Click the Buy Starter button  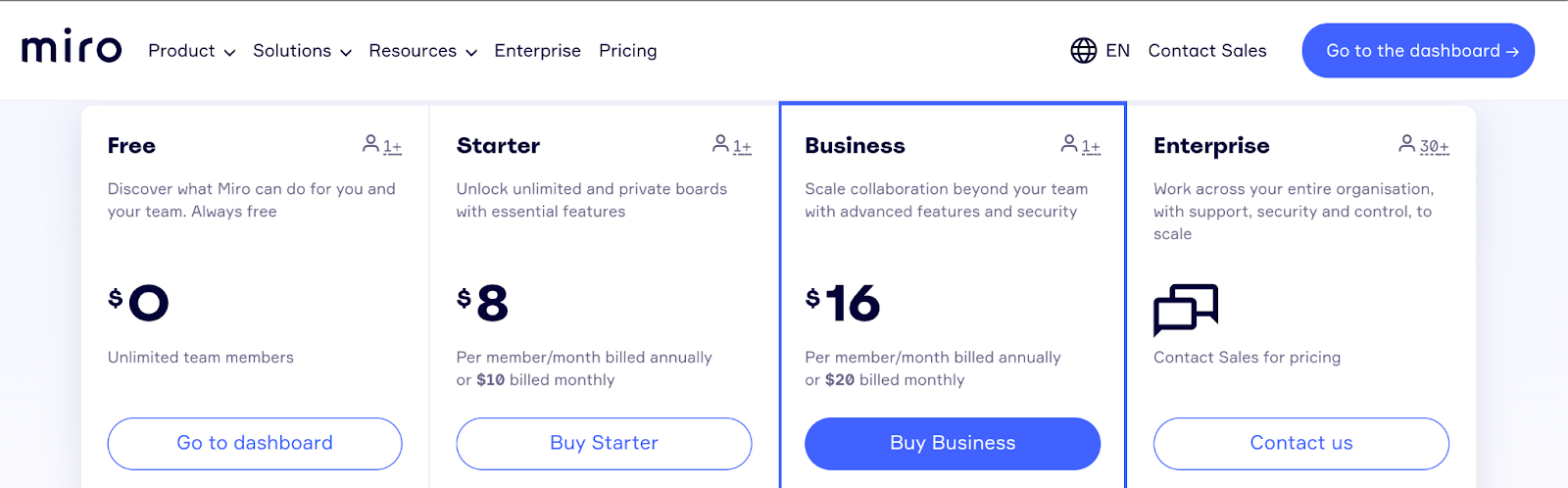tap(604, 443)
